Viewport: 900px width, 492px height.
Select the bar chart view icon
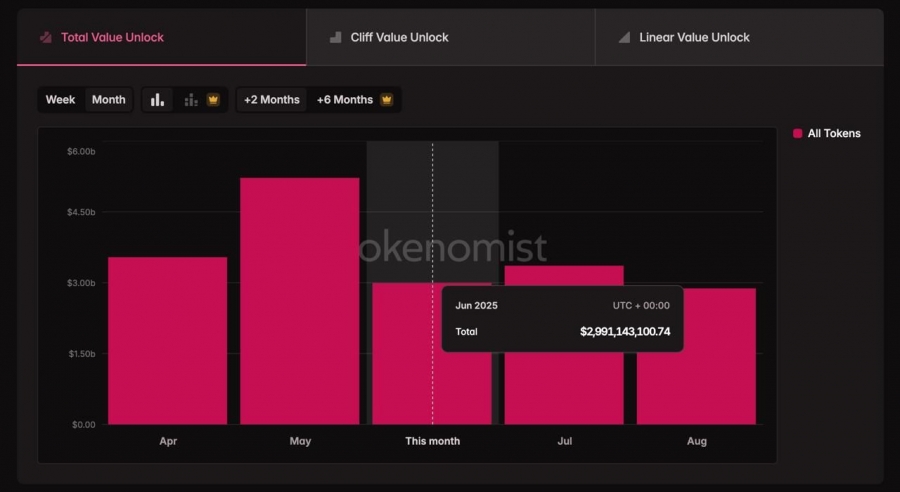157,100
